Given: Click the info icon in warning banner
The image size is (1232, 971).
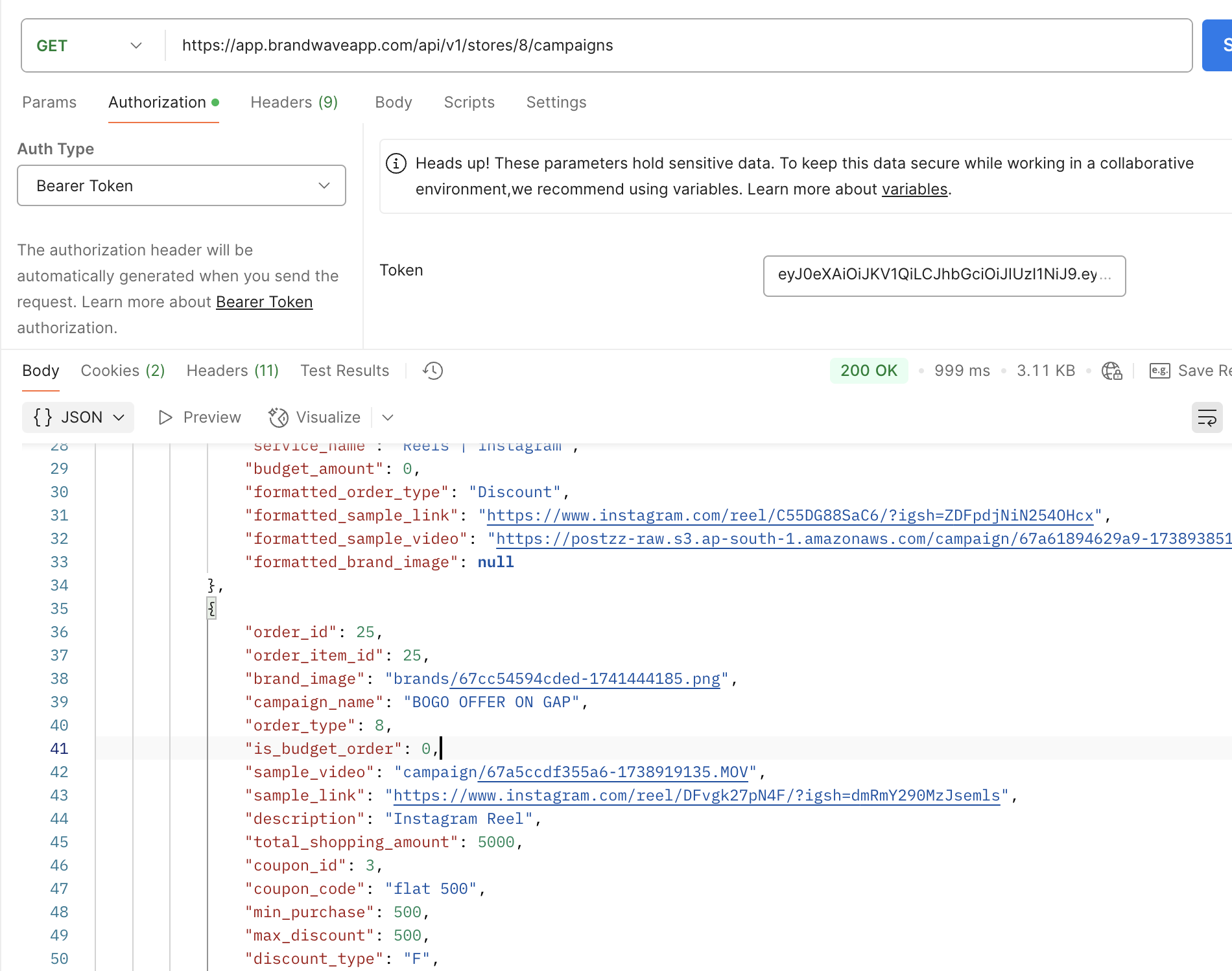Looking at the screenshot, I should 396,163.
